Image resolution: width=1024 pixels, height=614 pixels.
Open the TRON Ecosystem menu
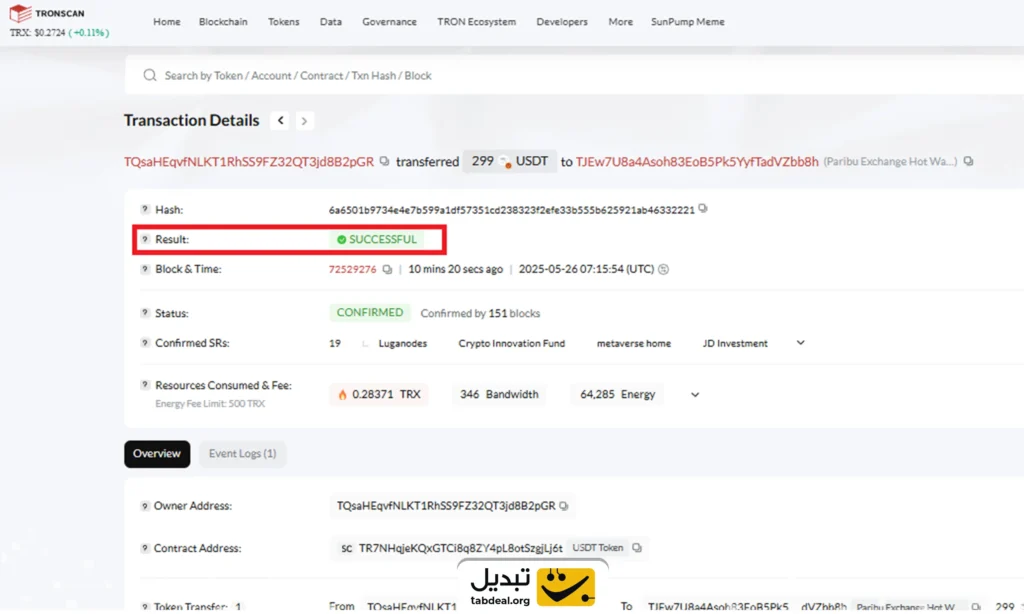[x=477, y=22]
